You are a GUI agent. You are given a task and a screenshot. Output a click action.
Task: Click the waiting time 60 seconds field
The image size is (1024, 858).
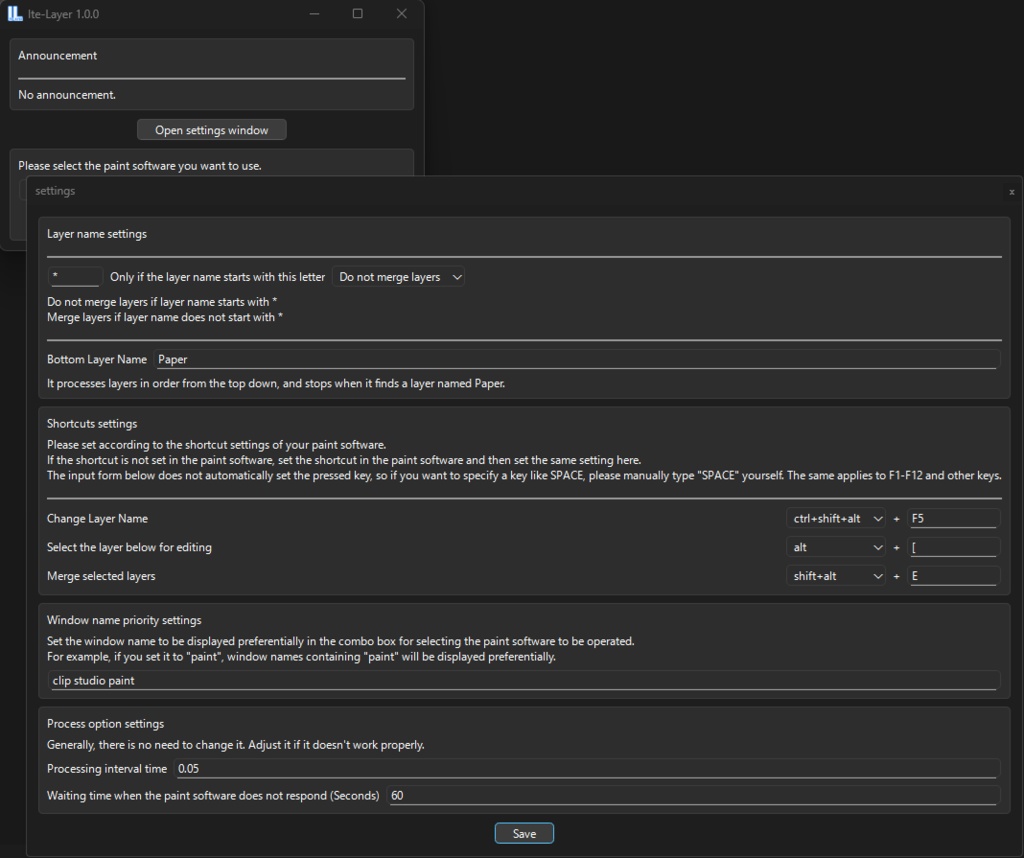(694, 795)
